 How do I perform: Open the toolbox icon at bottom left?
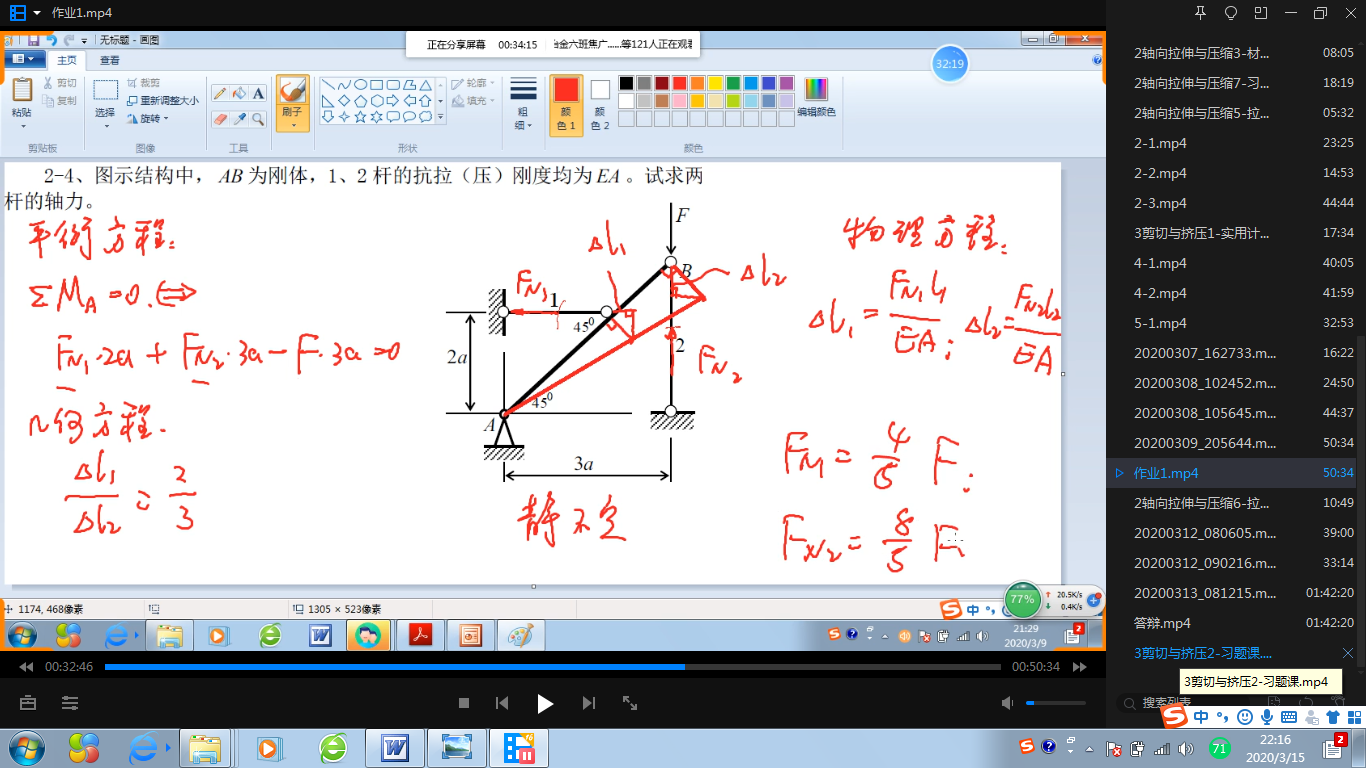[28, 703]
